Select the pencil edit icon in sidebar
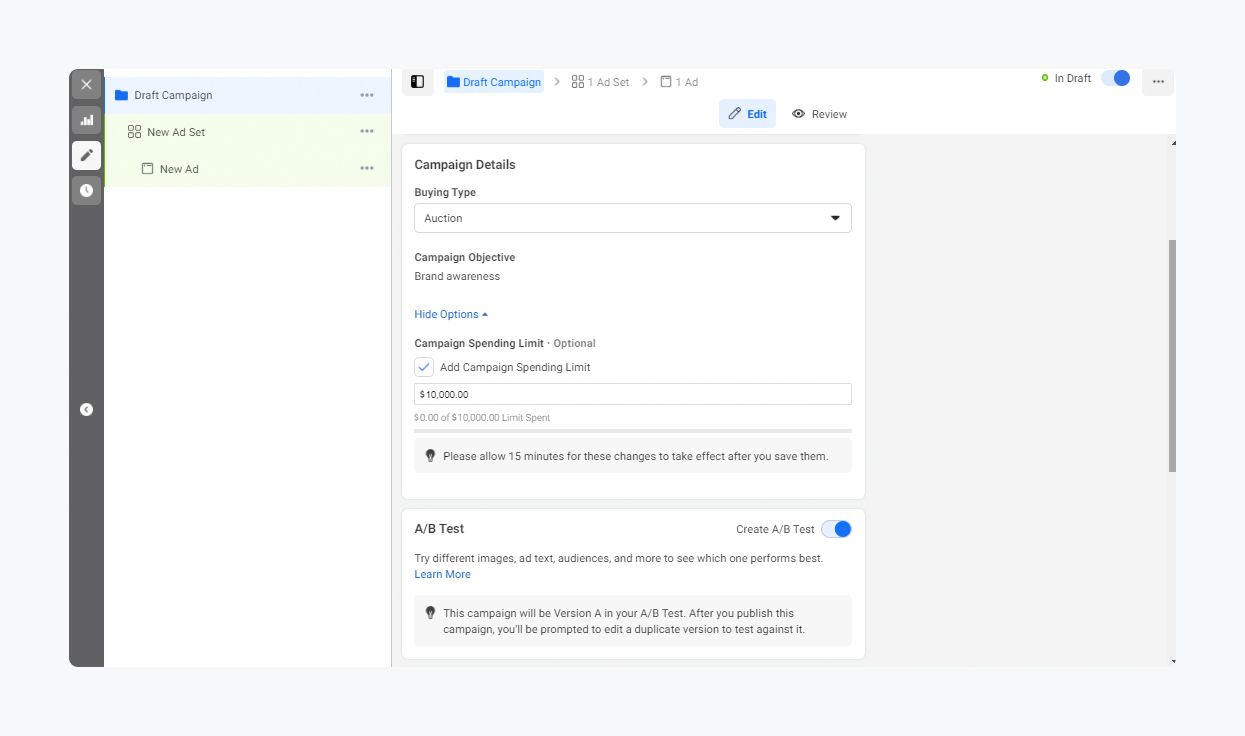 [86, 155]
